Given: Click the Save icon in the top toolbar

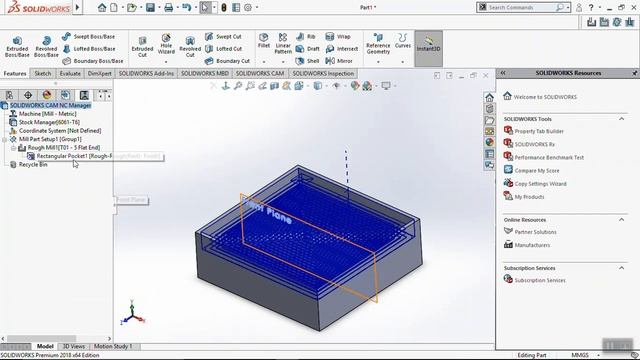Looking at the screenshot, I should 151,7.
